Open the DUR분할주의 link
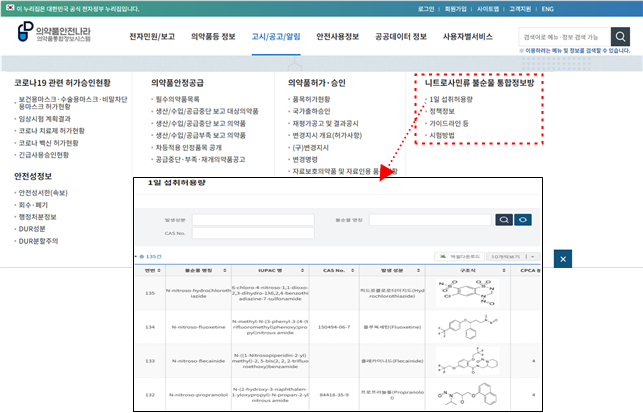The height and width of the screenshot is (413, 643). coord(38,241)
